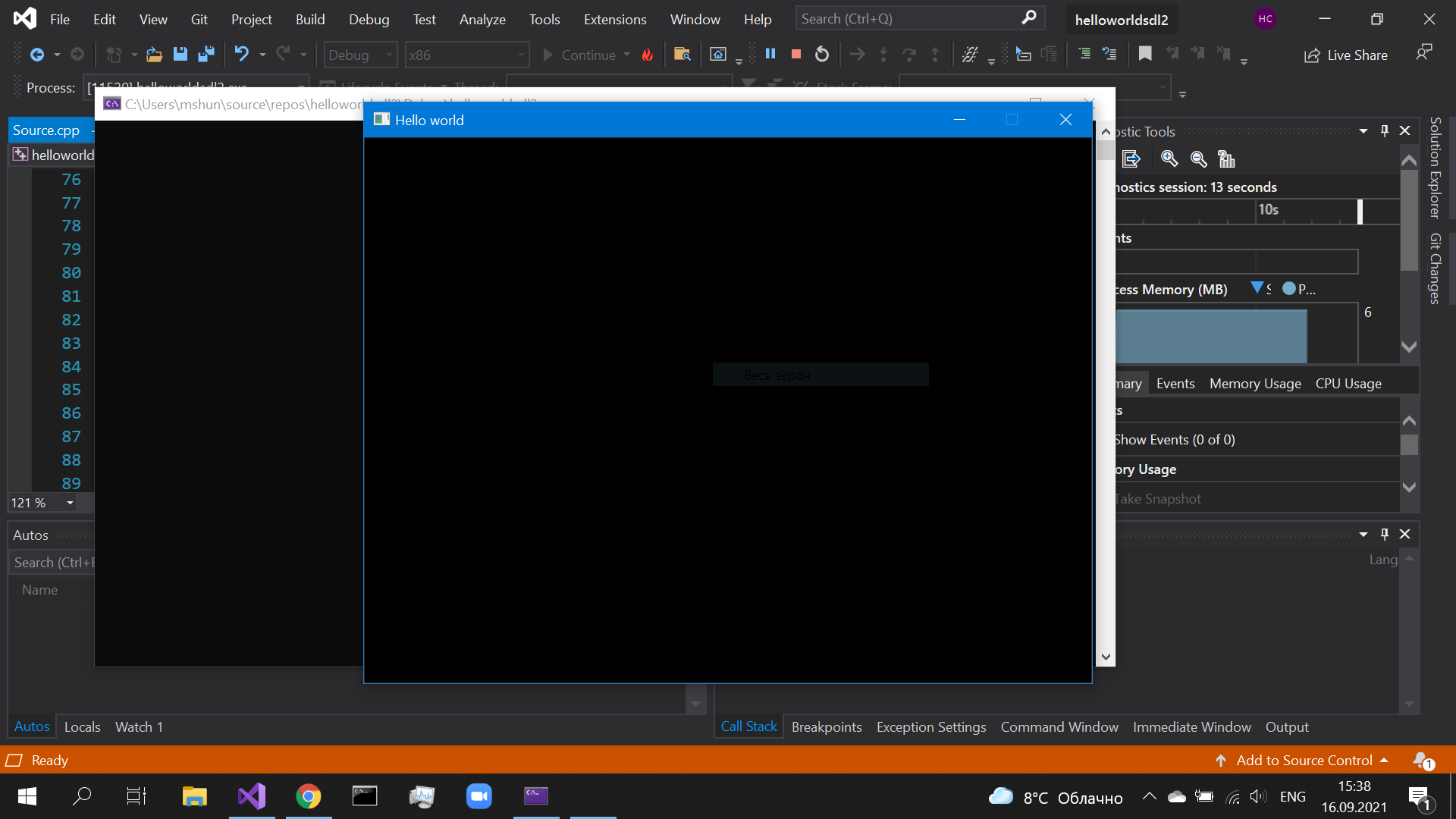Click the Search (Ctrl+Q) input field
The image size is (1456, 819).
(920, 18)
